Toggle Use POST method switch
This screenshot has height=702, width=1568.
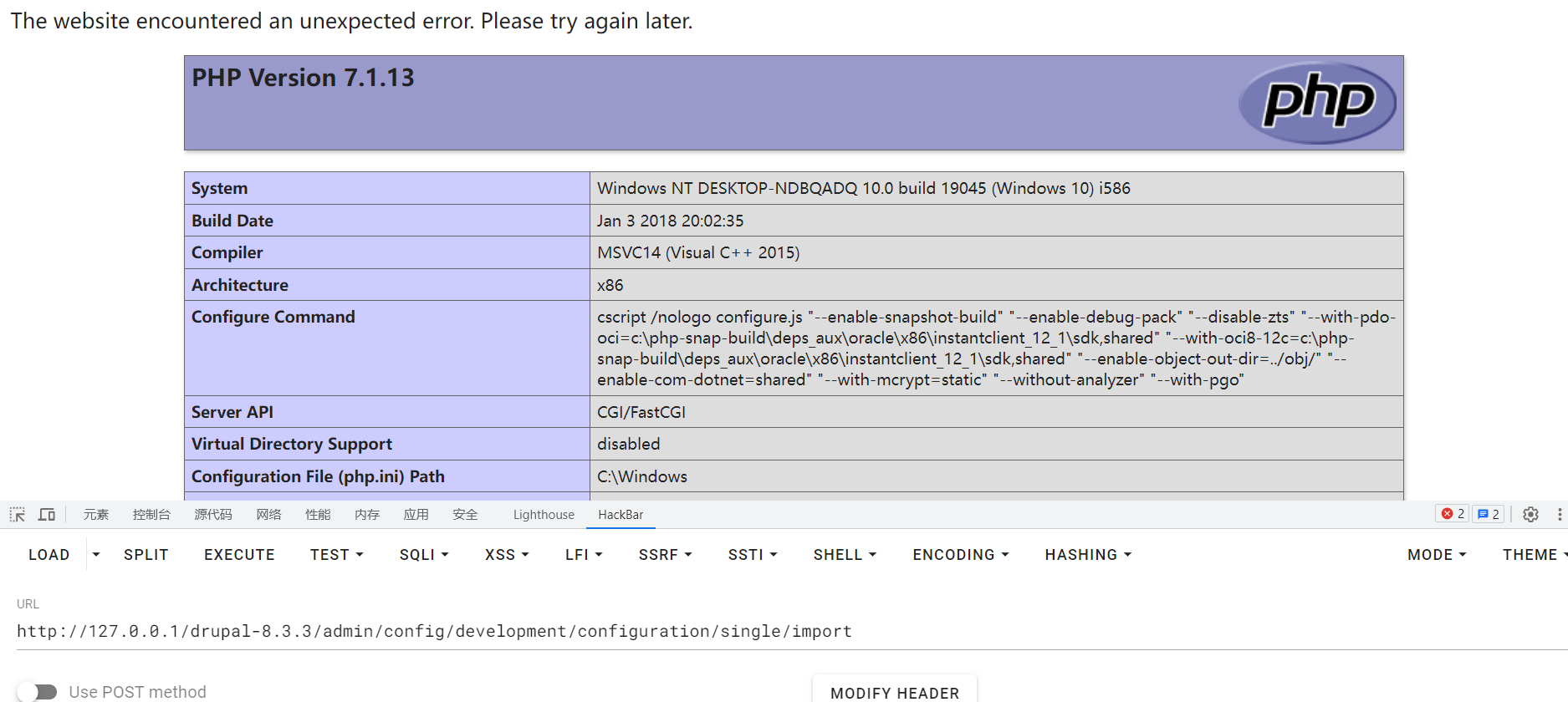click(38, 692)
